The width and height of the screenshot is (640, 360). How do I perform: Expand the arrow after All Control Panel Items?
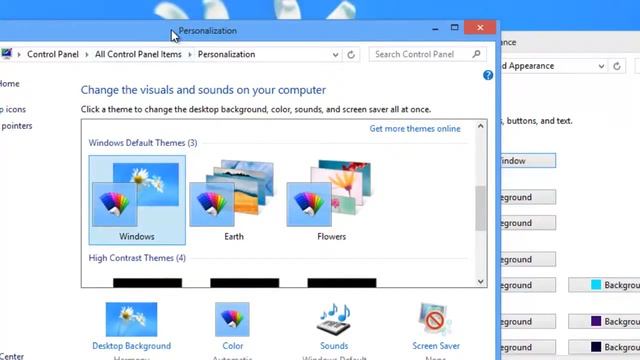click(189, 55)
